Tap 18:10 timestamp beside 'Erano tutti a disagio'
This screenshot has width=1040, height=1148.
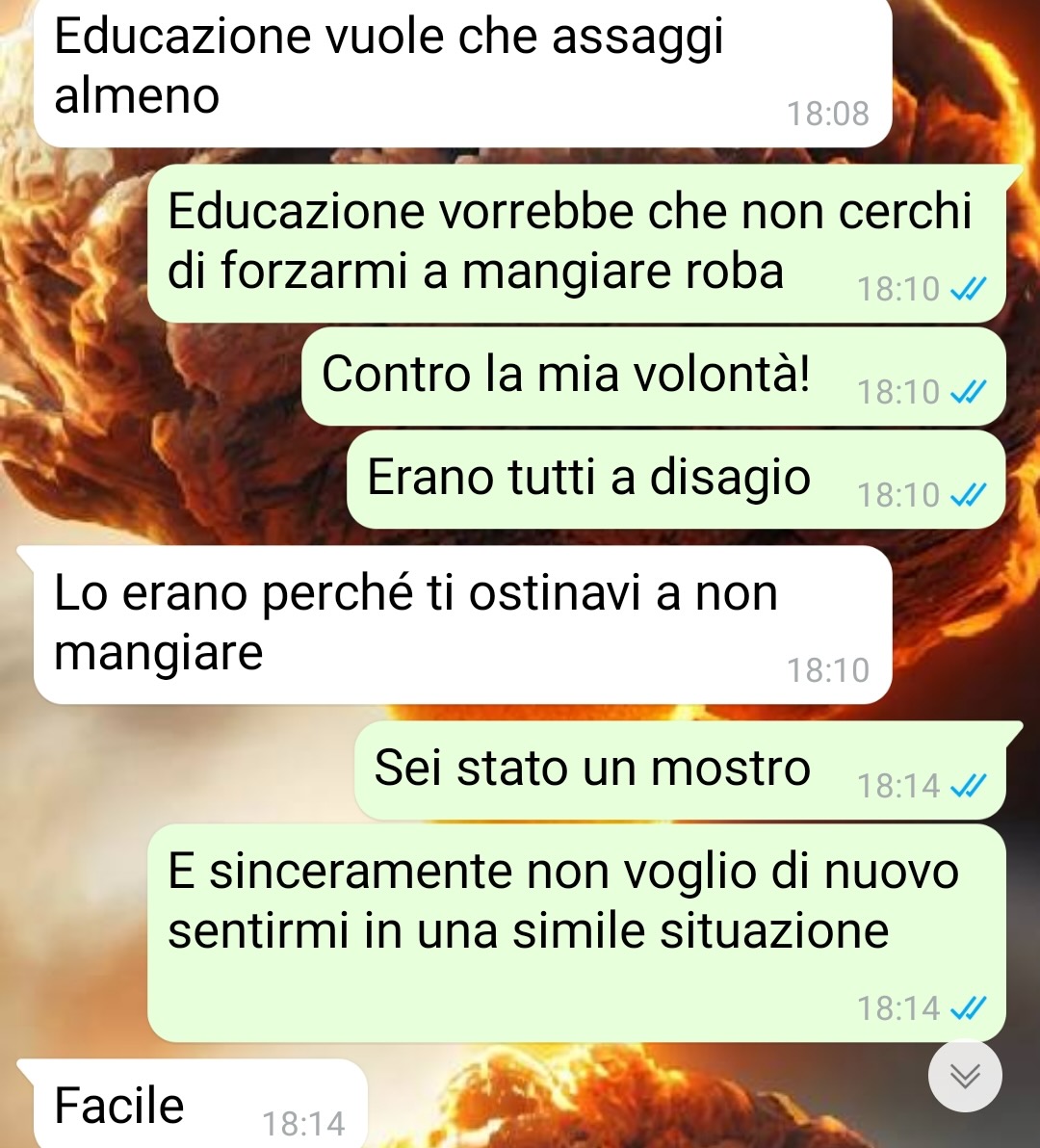click(898, 496)
